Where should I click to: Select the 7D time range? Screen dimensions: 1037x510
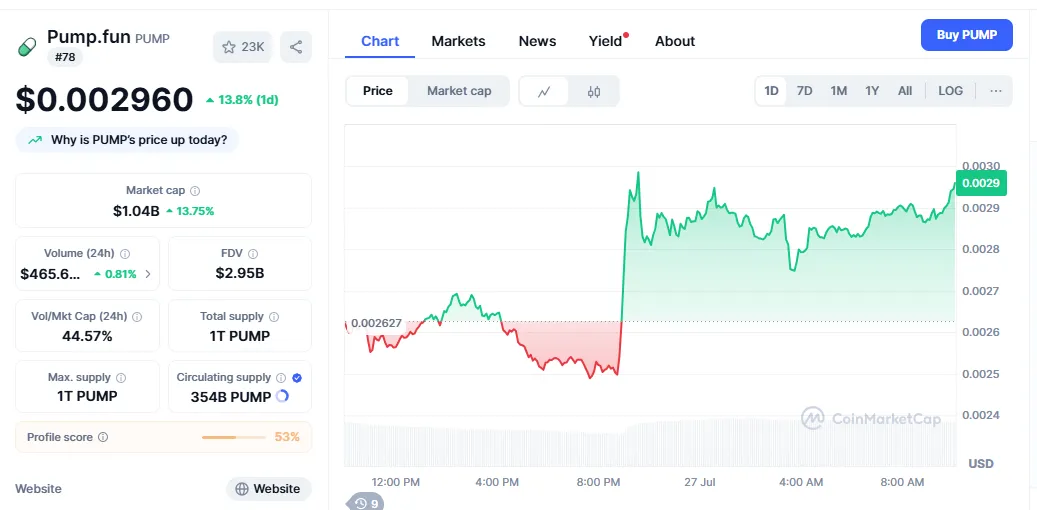click(x=804, y=91)
